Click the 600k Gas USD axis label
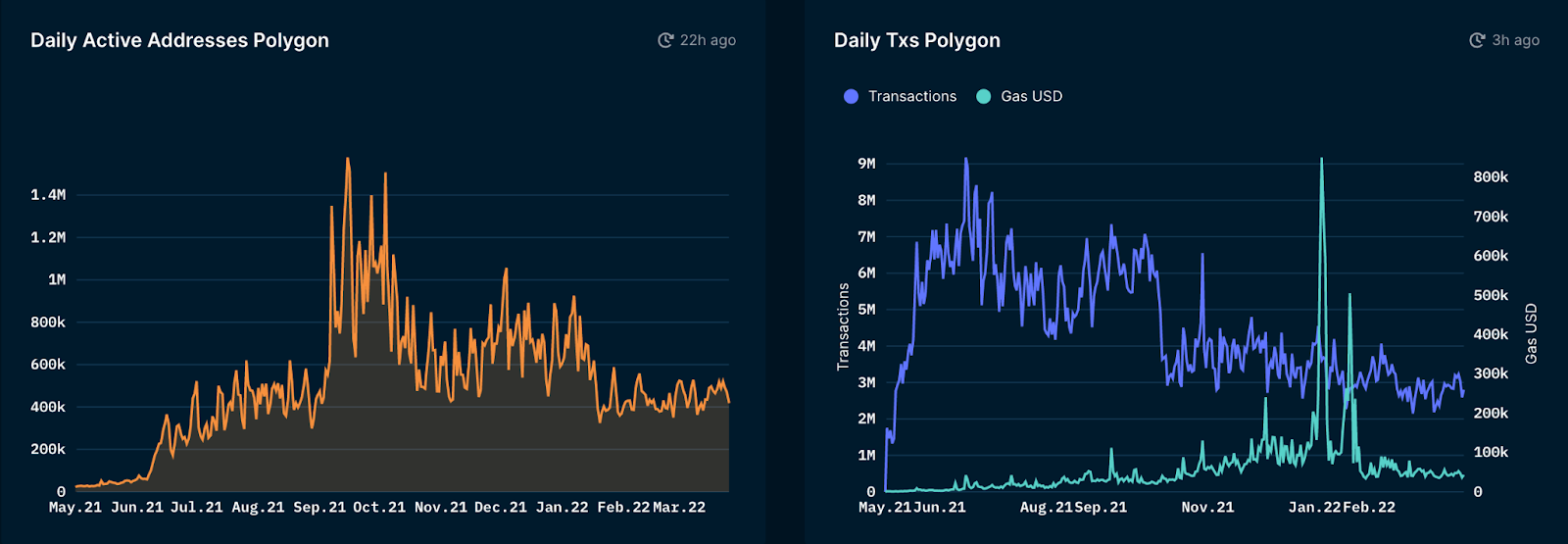This screenshot has height=544, width=1568. [x=1491, y=256]
